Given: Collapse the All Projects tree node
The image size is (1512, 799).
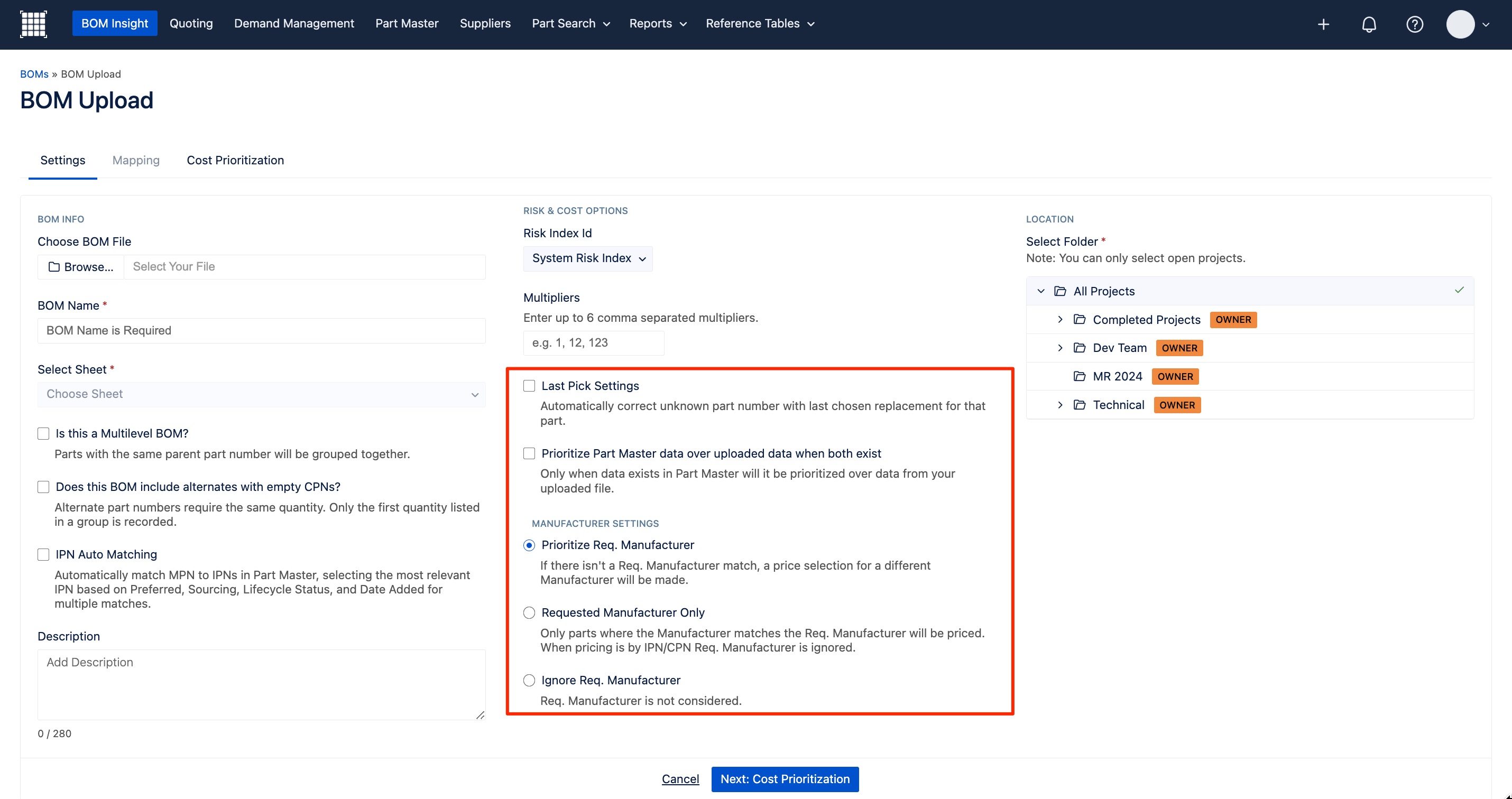Looking at the screenshot, I should [1040, 291].
